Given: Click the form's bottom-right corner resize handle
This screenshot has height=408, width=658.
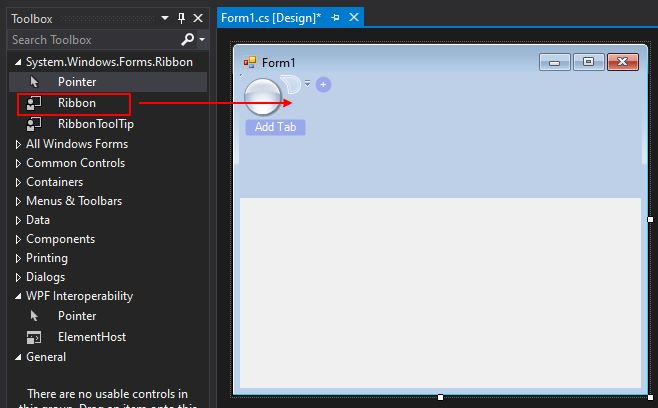Looking at the screenshot, I should tap(650, 397).
